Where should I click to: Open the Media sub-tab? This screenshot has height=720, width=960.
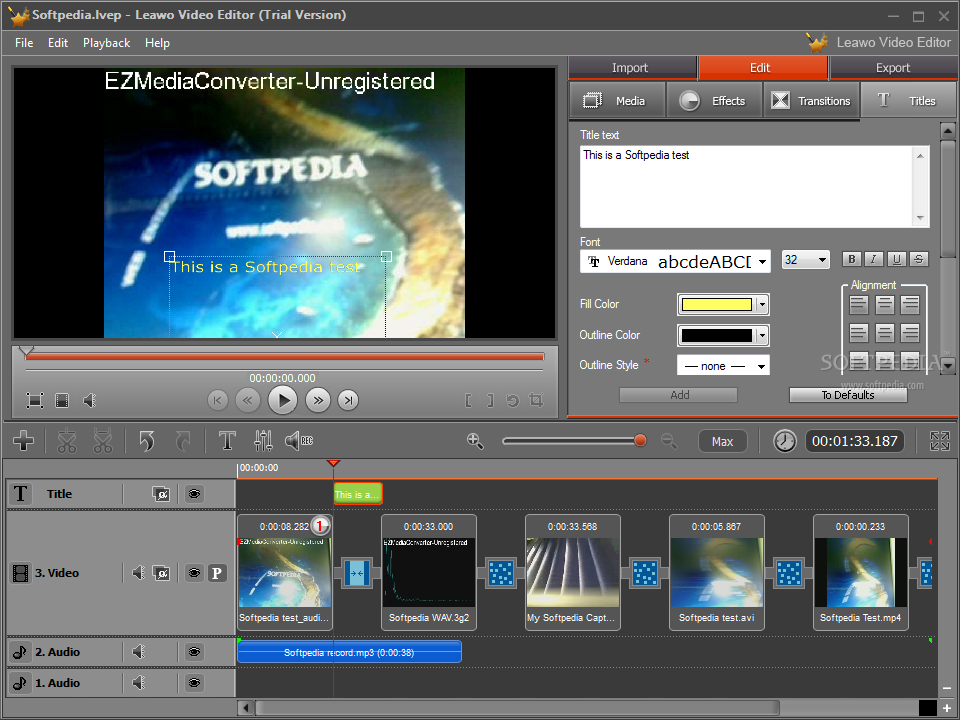(x=617, y=100)
